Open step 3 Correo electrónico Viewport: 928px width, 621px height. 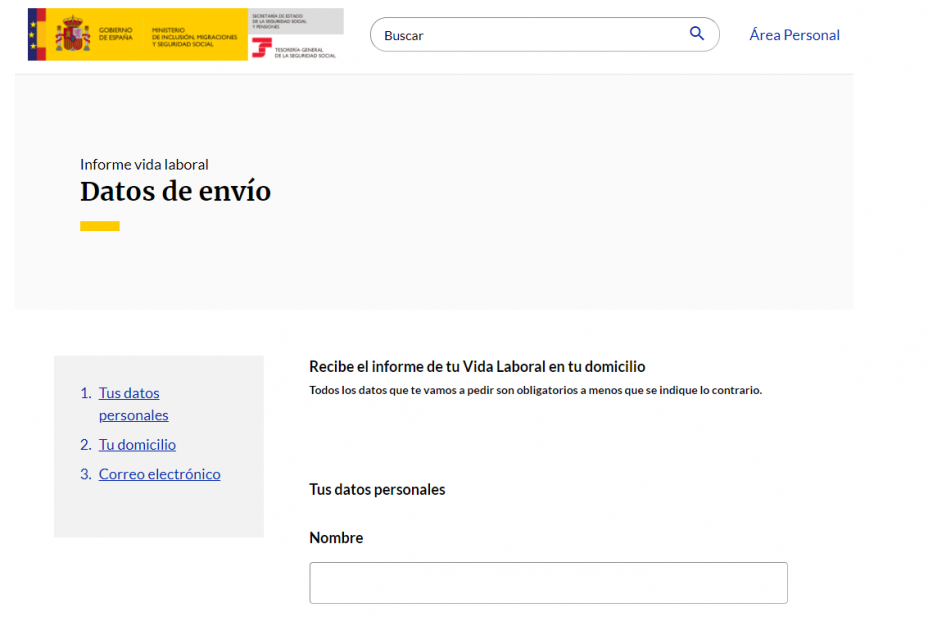[159, 474]
